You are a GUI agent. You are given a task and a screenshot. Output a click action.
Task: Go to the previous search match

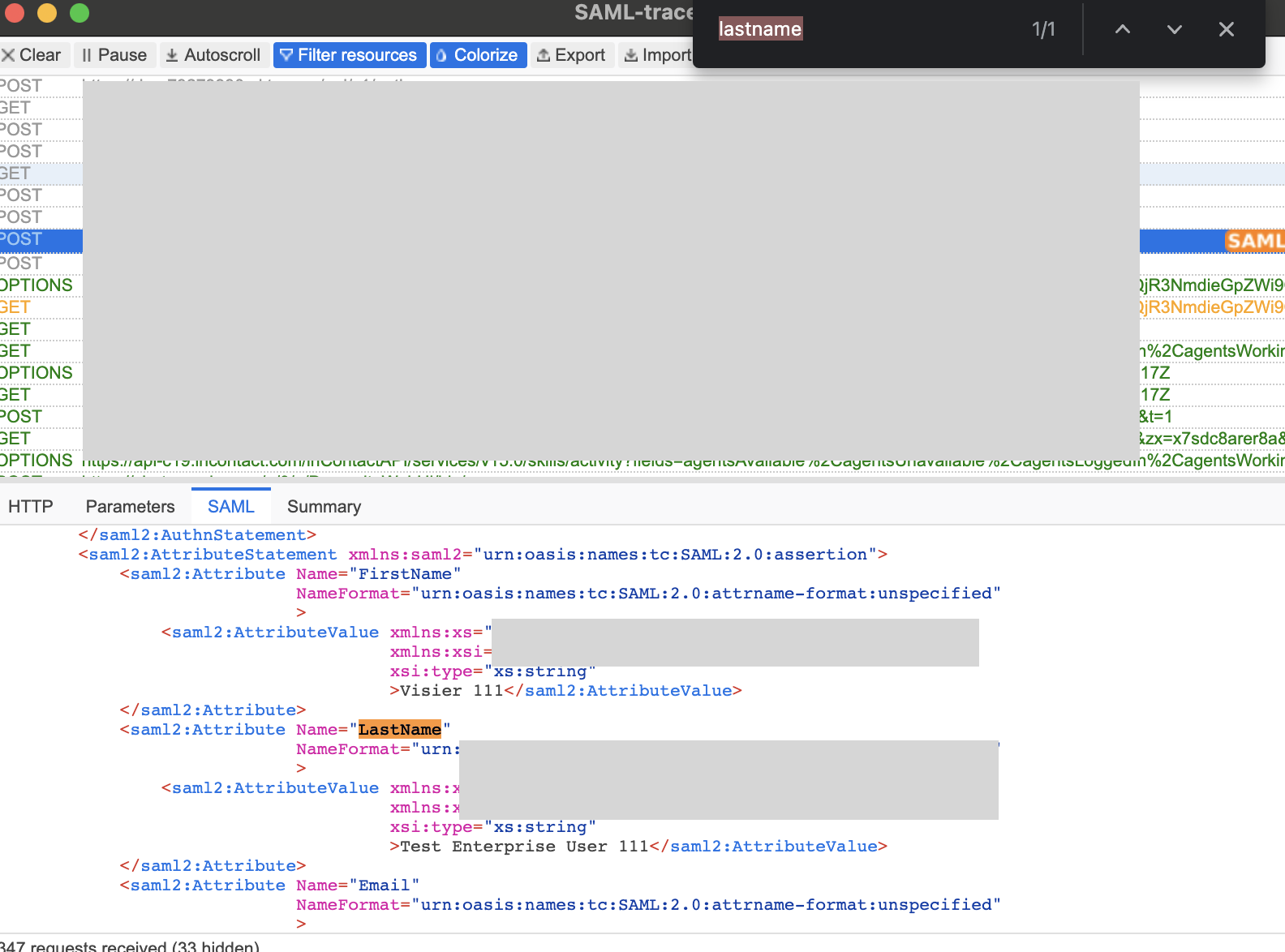click(x=1123, y=29)
